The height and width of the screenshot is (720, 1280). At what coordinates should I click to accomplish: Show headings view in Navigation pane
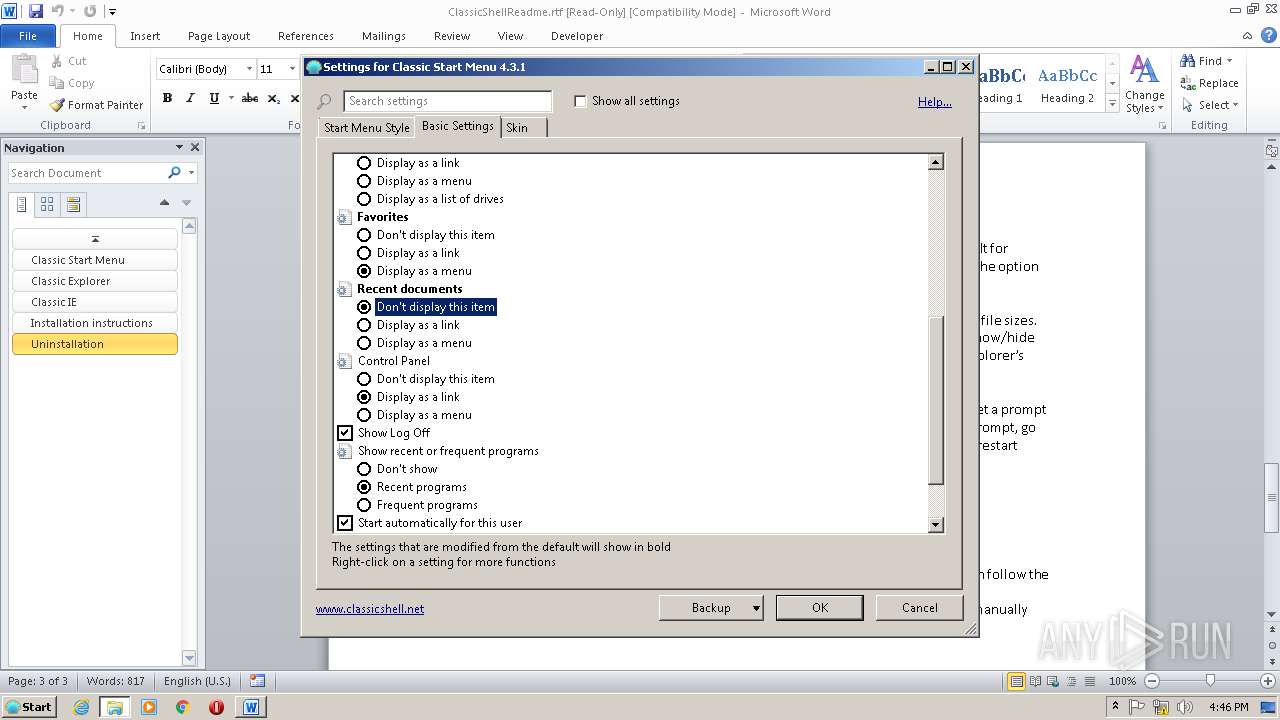[x=22, y=204]
